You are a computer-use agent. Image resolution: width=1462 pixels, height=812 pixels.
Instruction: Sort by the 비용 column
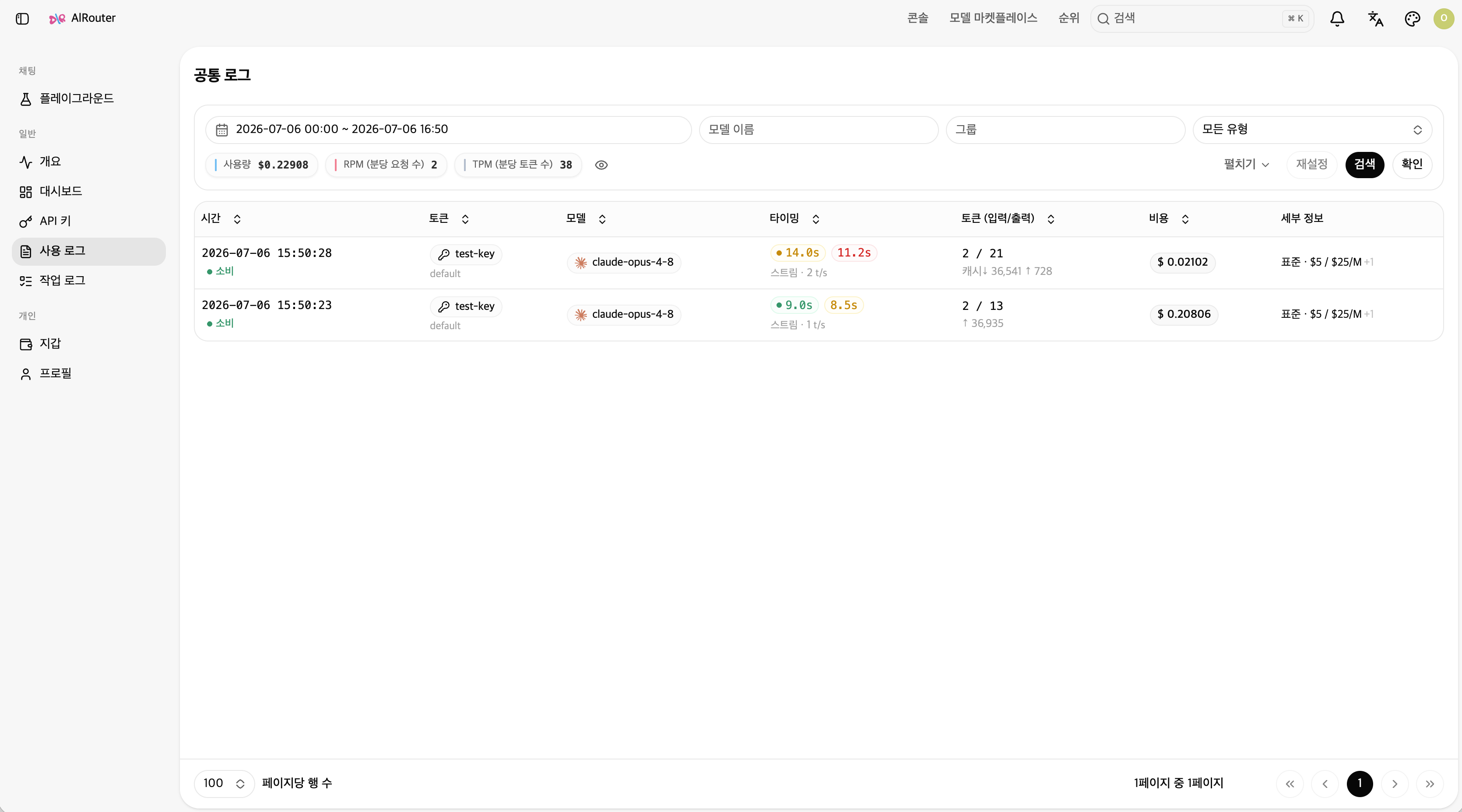[1169, 219]
